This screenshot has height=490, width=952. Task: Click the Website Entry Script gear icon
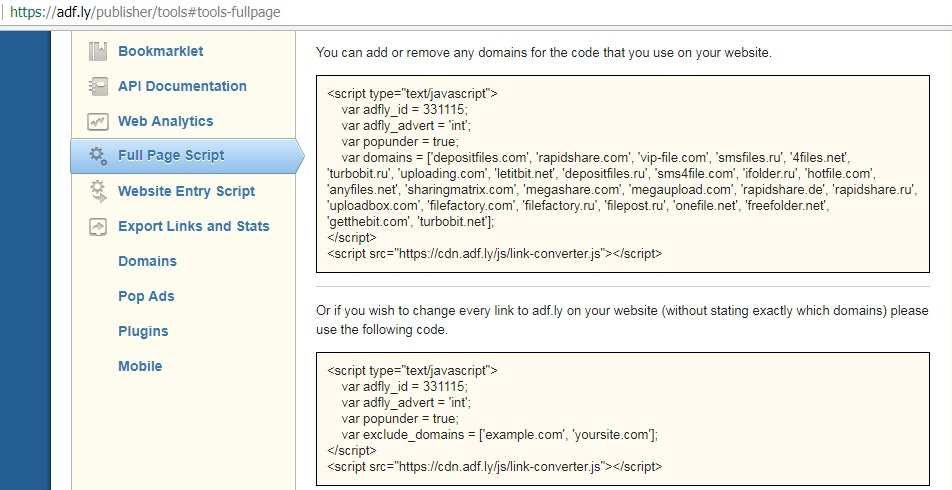coord(98,191)
